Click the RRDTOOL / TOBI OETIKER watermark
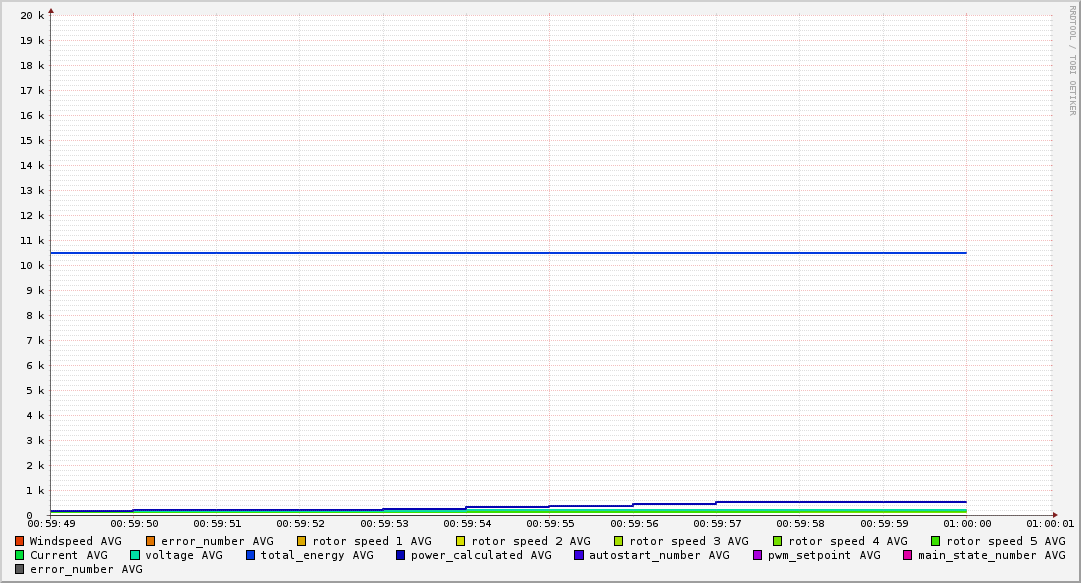1081x583 pixels. pyautogui.click(x=1072, y=60)
